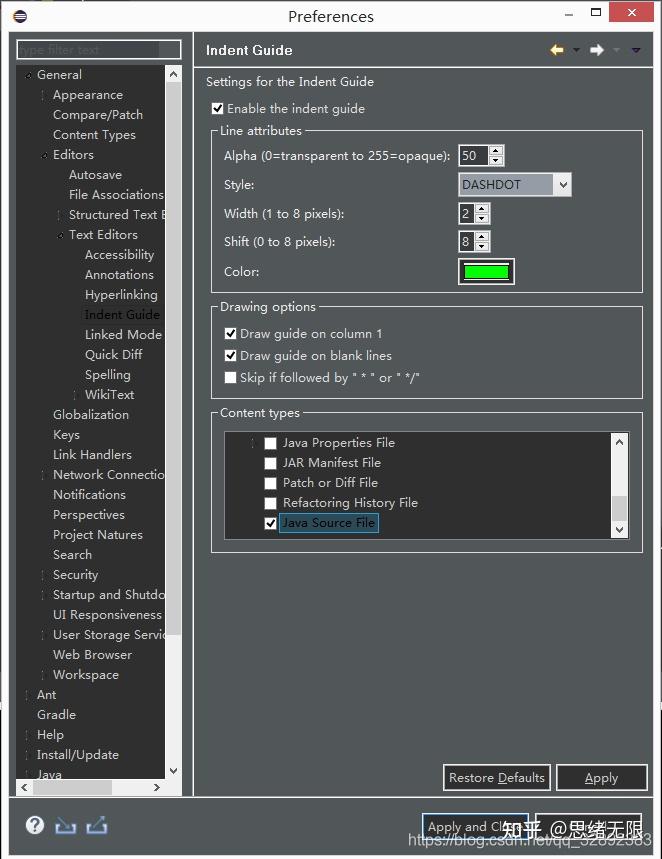The image size is (662, 859).
Task: Open the help question mark icon
Action: pos(35,825)
